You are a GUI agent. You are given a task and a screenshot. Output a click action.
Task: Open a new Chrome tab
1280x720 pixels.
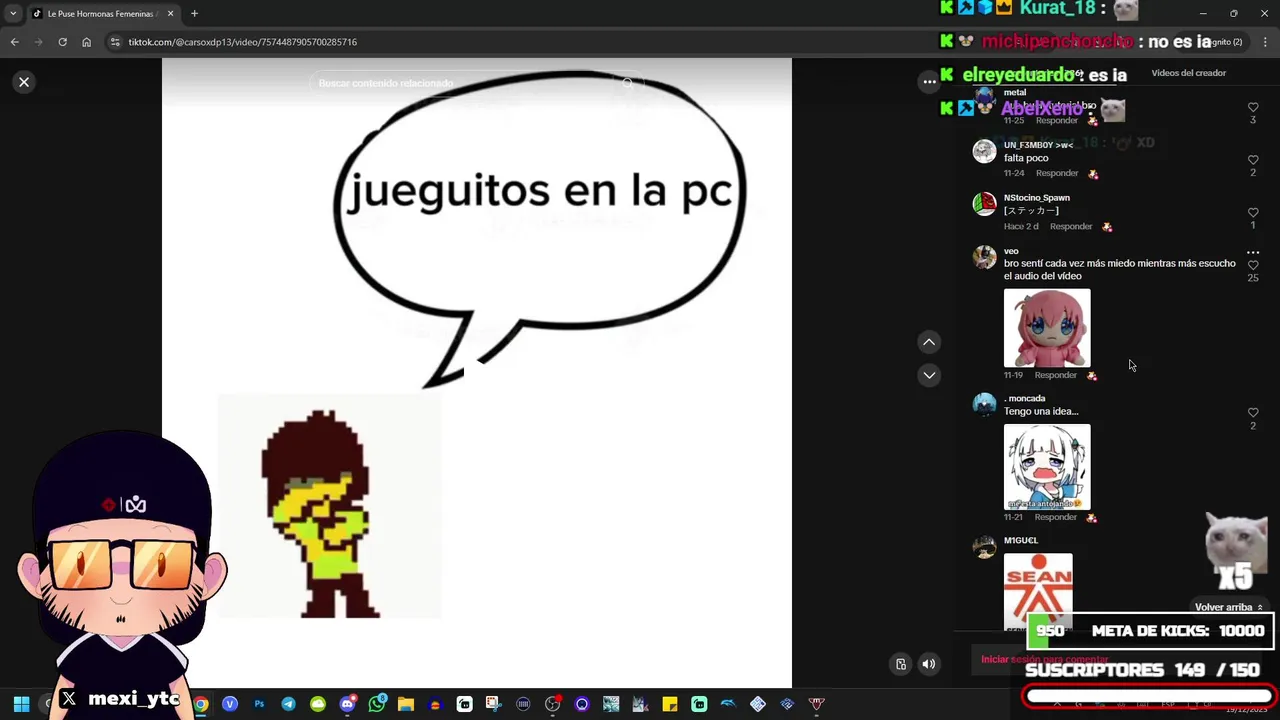194,14
